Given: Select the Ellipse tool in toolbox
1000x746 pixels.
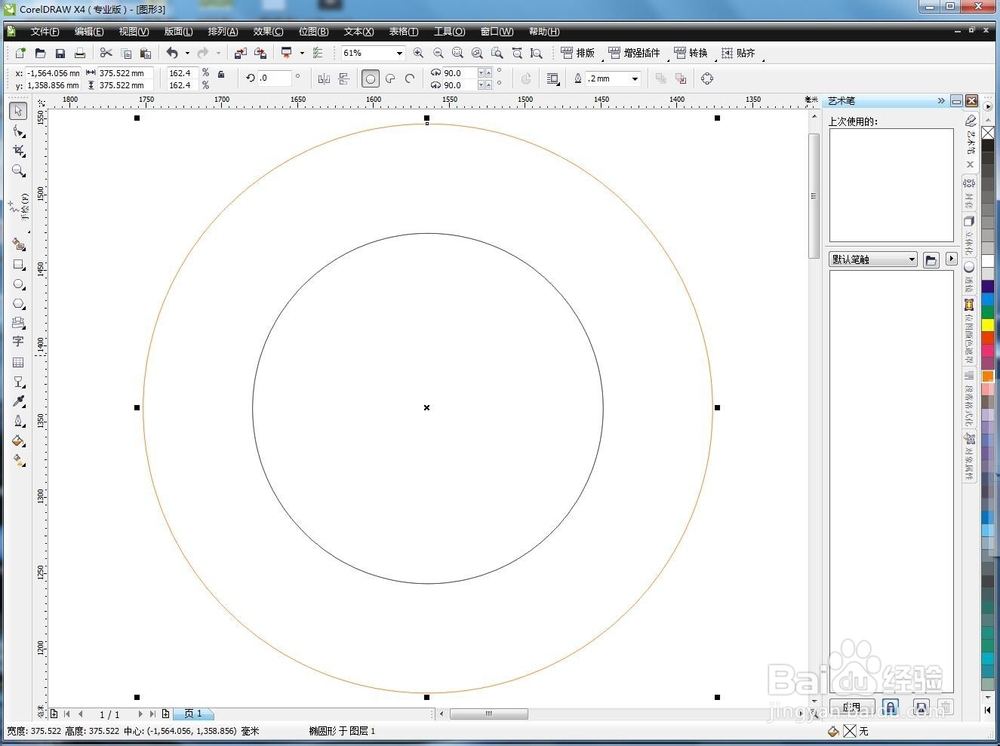Looking at the screenshot, I should pos(18,284).
